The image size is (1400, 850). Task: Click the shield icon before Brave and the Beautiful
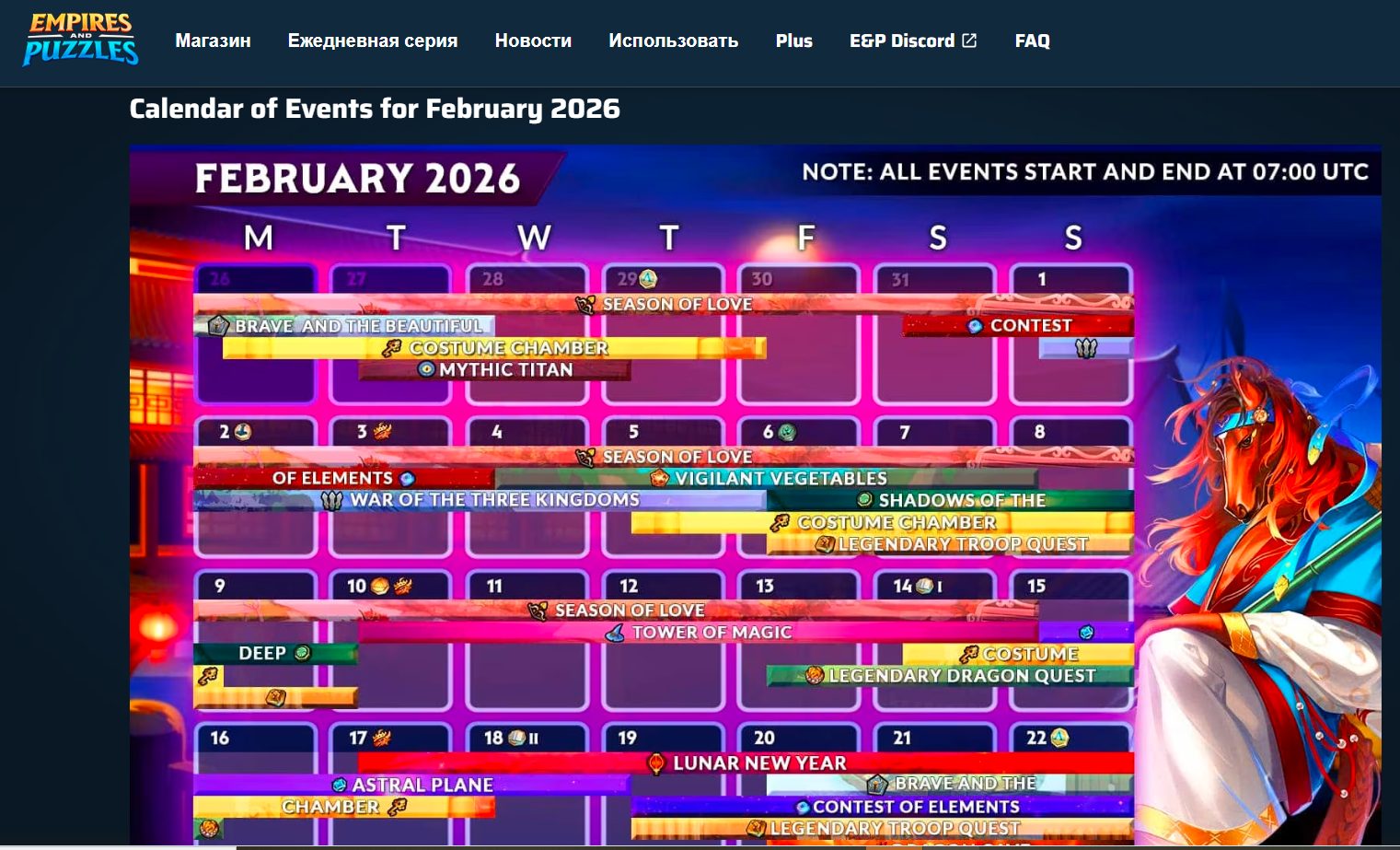pyautogui.click(x=218, y=325)
